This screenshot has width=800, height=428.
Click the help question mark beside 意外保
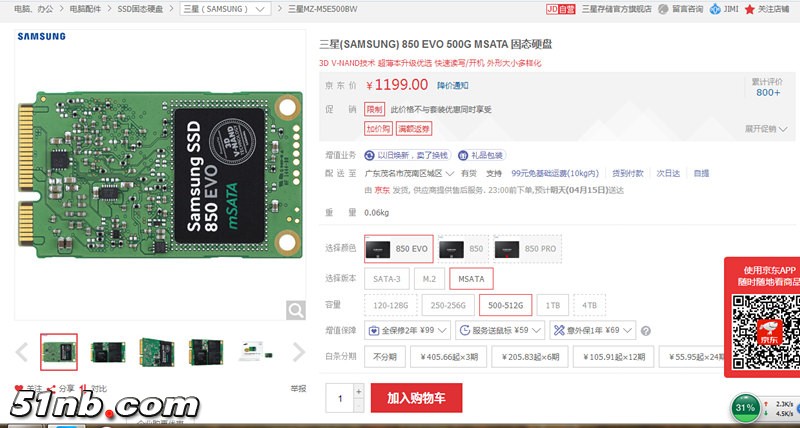coord(645,331)
